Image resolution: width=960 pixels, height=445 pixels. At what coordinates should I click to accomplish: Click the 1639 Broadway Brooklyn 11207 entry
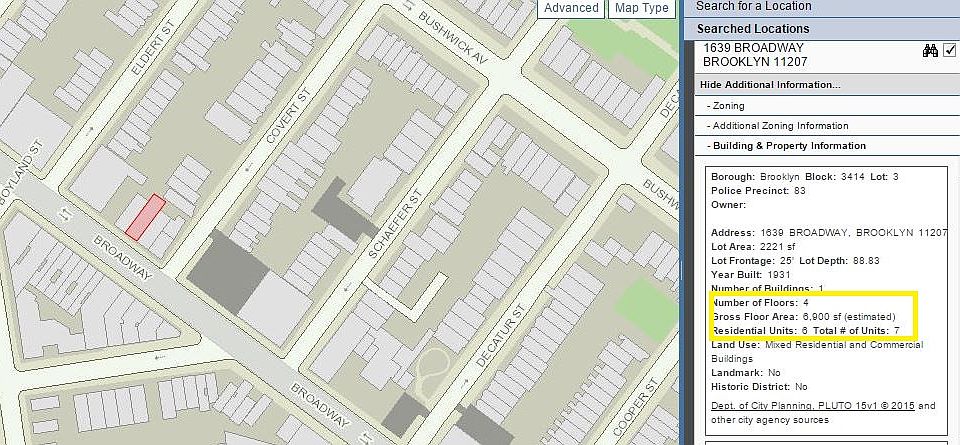tap(755, 55)
